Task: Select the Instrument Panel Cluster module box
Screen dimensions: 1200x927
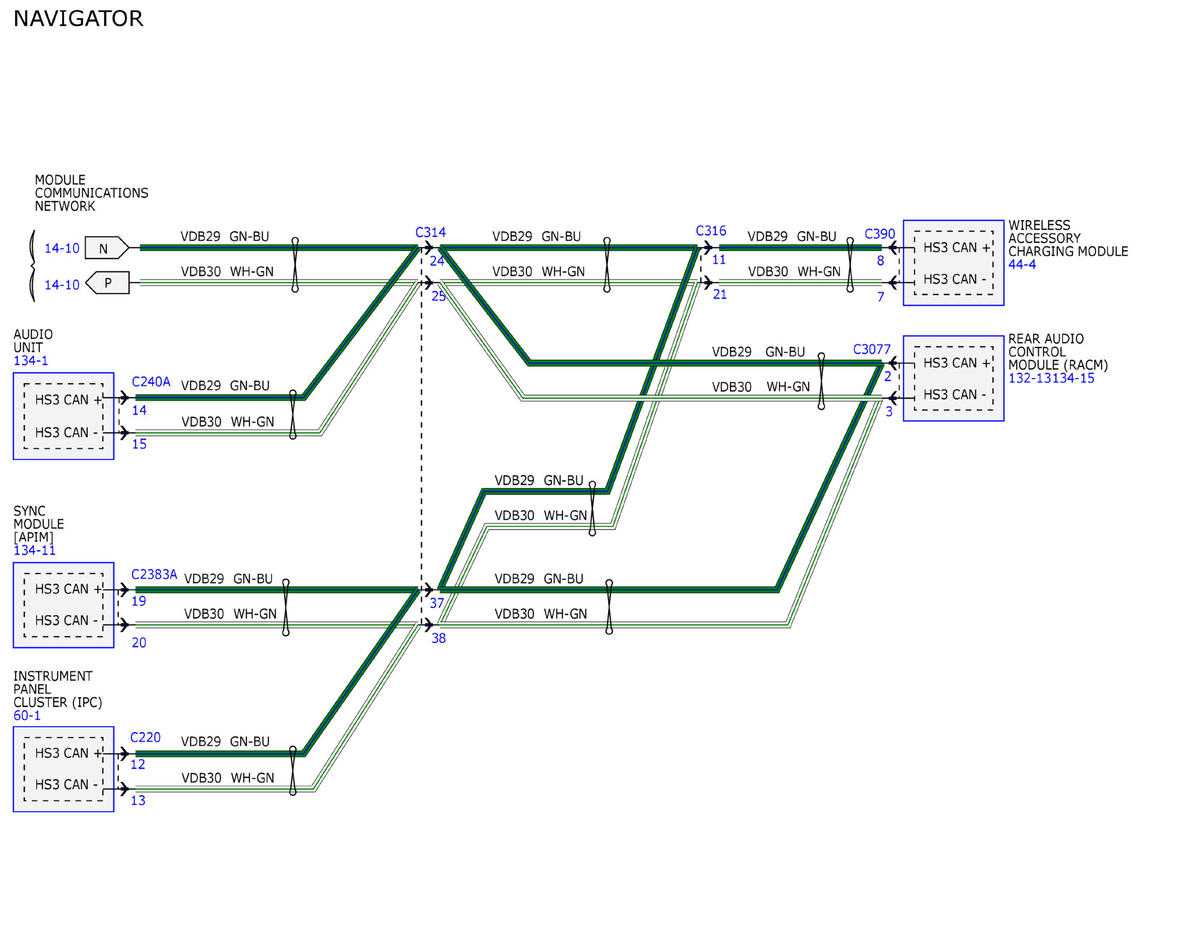Action: [63, 768]
